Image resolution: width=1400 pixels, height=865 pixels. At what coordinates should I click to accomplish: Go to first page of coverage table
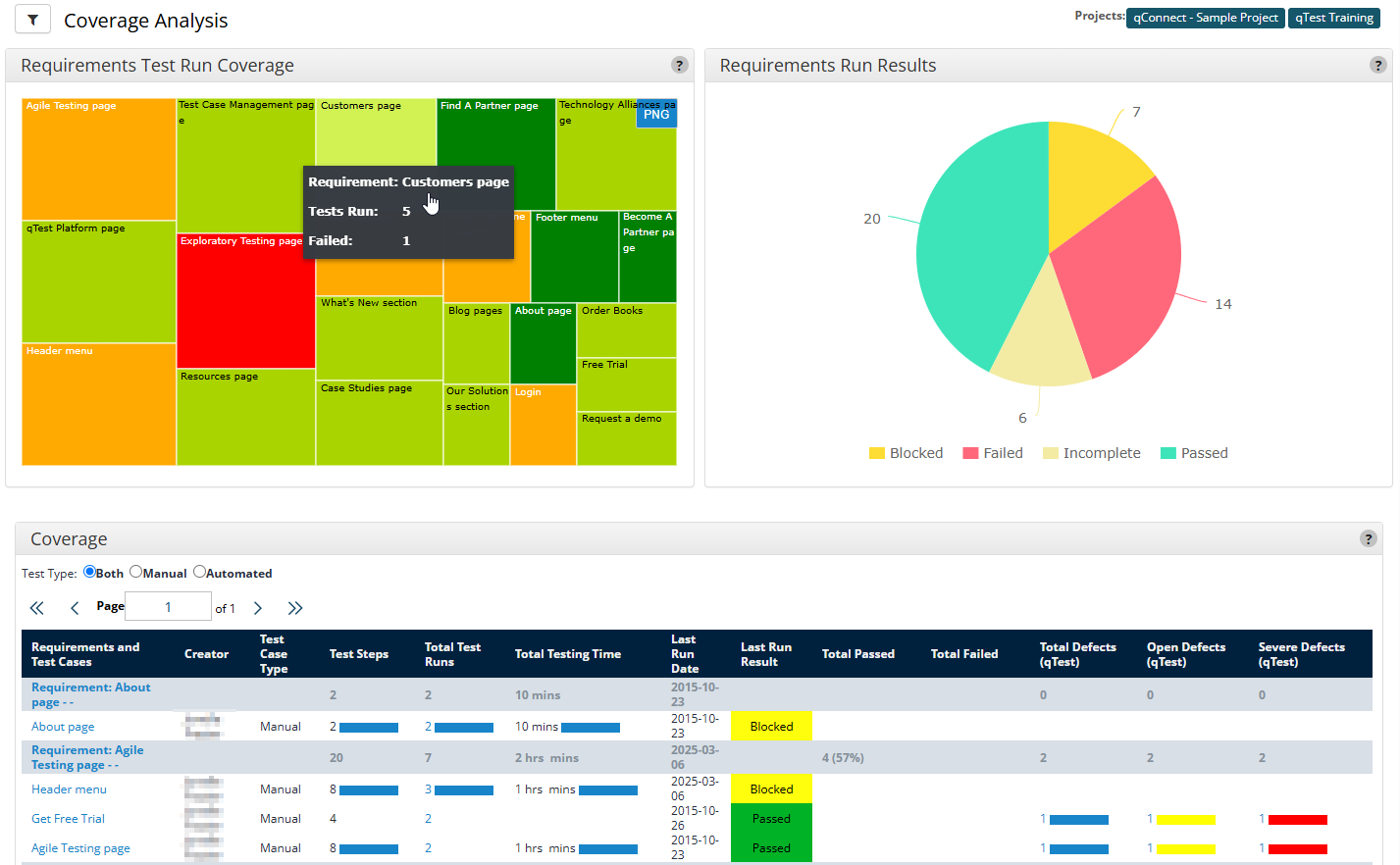(x=37, y=608)
